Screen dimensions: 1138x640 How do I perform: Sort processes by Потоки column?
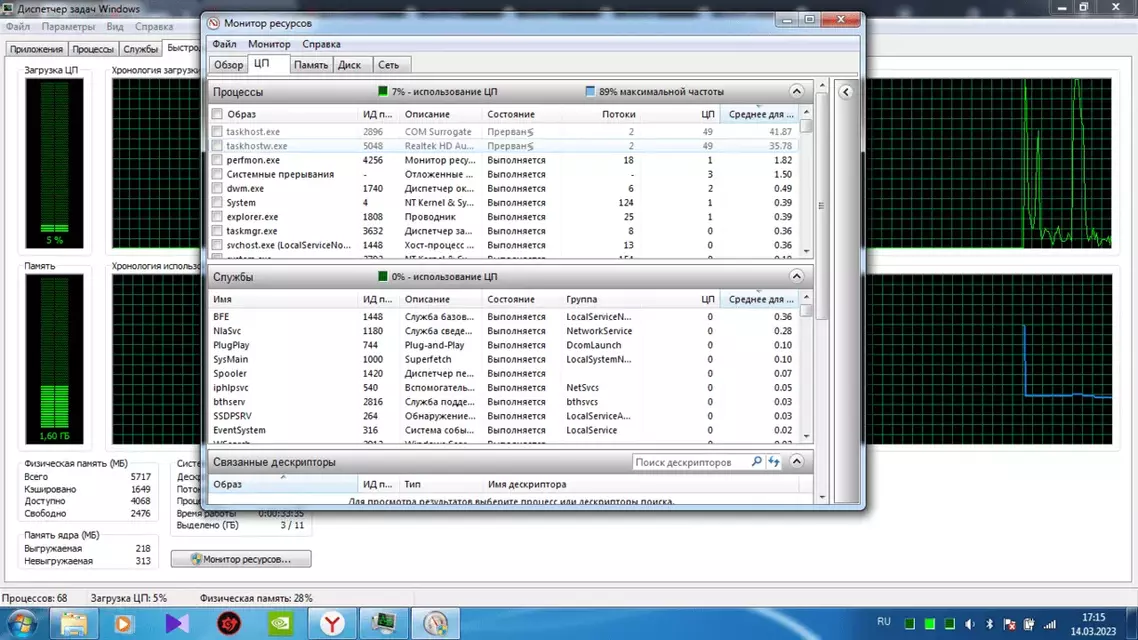(618, 114)
